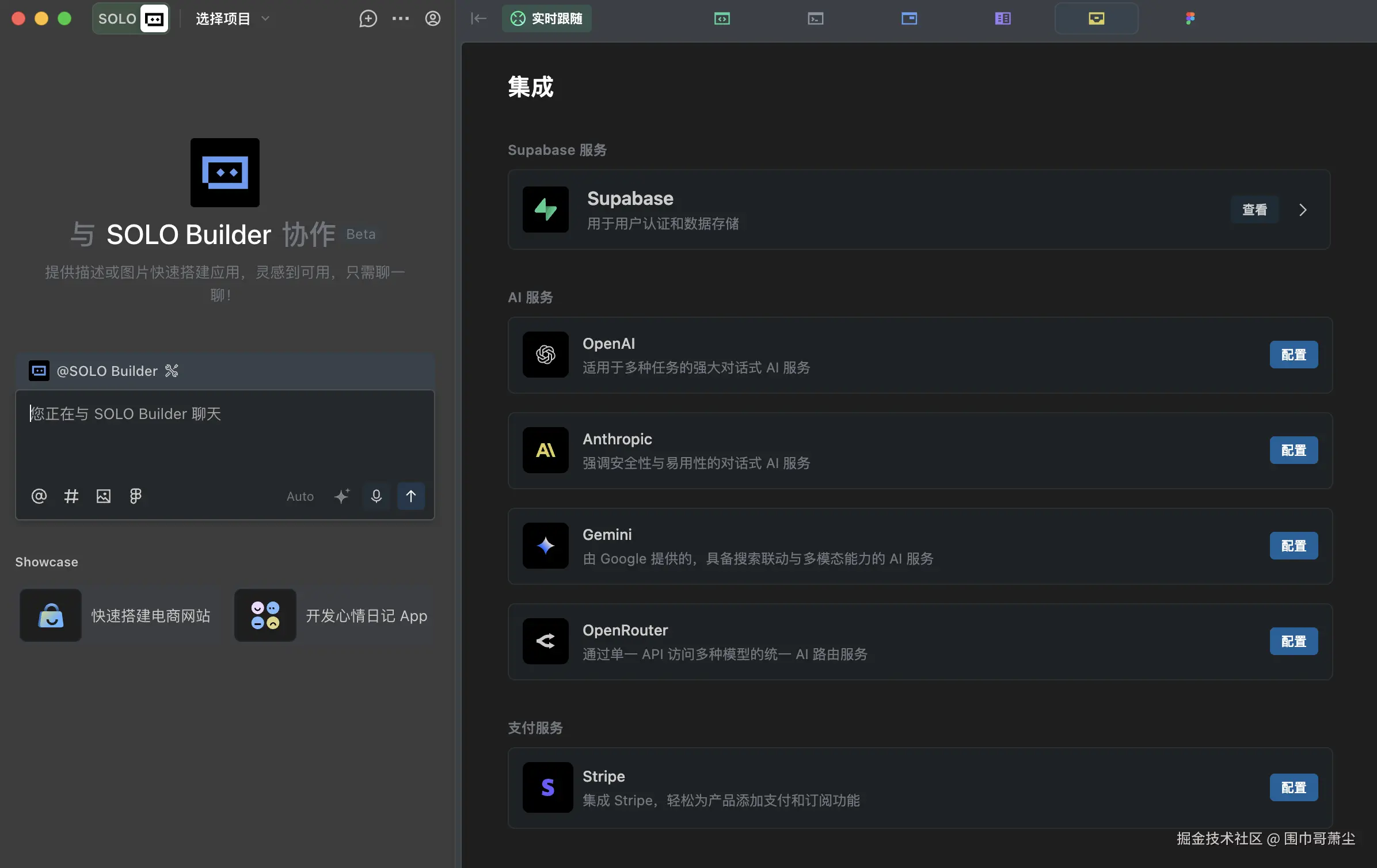The width and height of the screenshot is (1377, 868).
Task: Open the design layout panel
Action: click(1003, 18)
